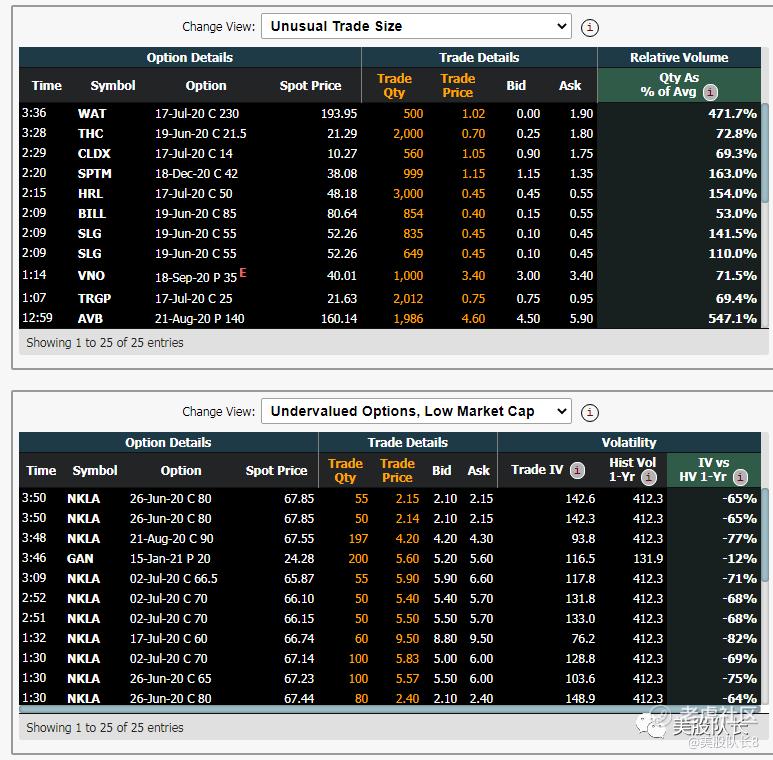Click info icon next to Hist Vol 1-Yr header
773x760 pixels.
pyautogui.click(x=648, y=477)
